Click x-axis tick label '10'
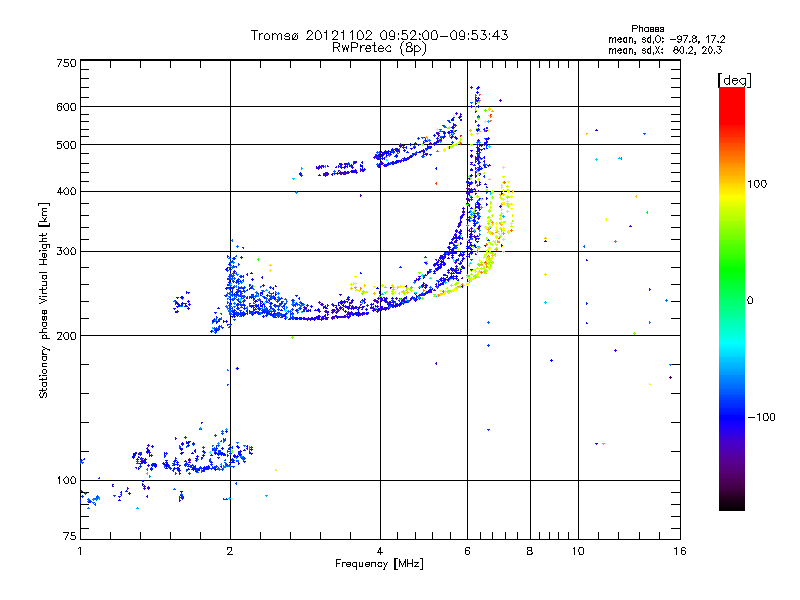Screen dimensions: 800x600 click(x=578, y=551)
